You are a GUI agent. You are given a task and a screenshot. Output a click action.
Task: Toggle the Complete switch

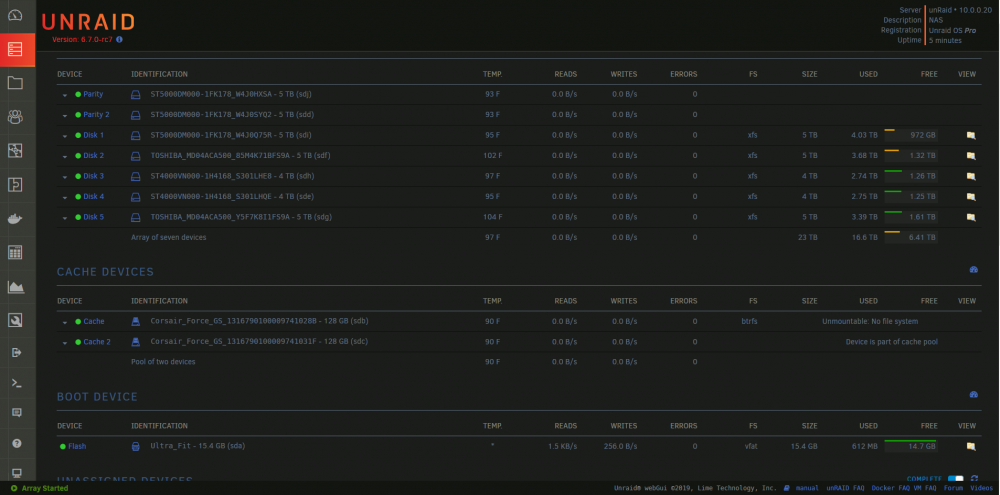click(955, 479)
